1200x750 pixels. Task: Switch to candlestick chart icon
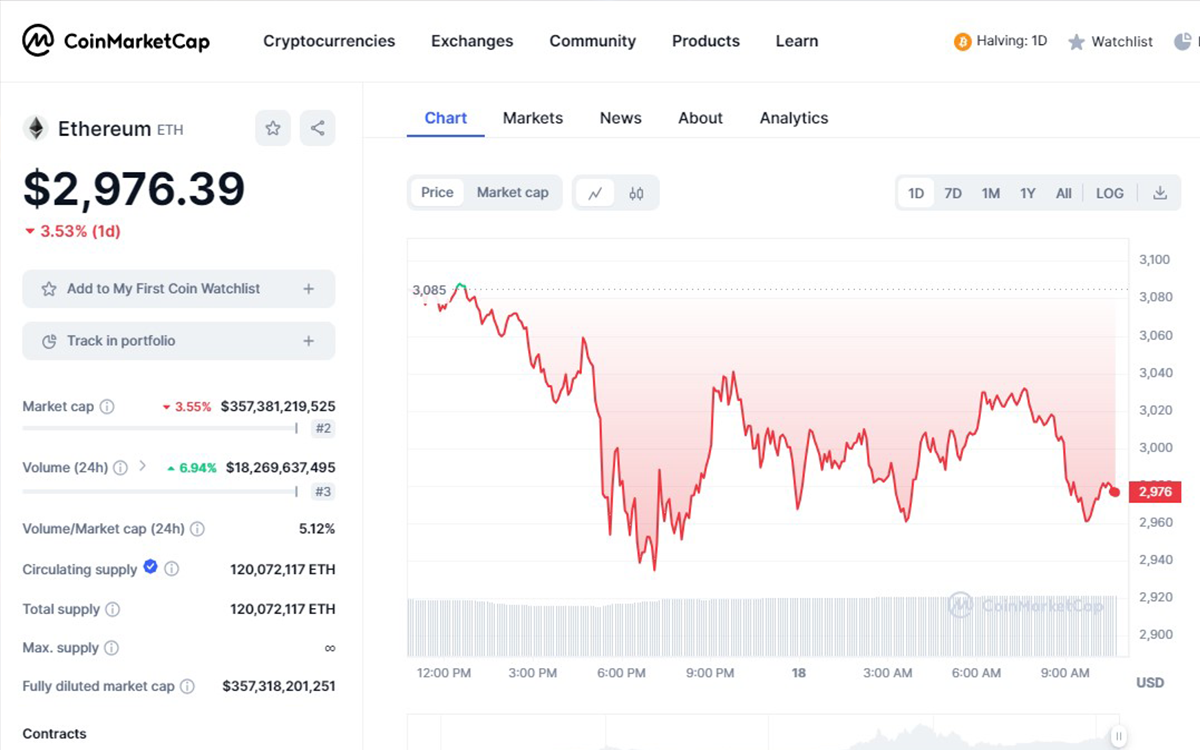click(636, 193)
